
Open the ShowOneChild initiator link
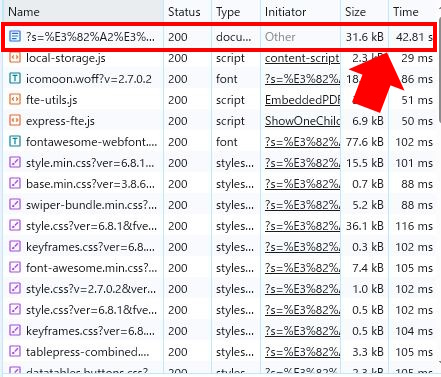[x=302, y=121]
